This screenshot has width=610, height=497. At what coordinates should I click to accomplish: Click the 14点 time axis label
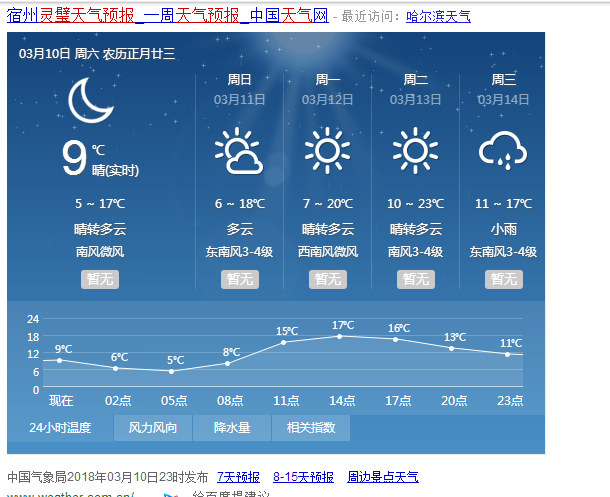tap(342, 401)
